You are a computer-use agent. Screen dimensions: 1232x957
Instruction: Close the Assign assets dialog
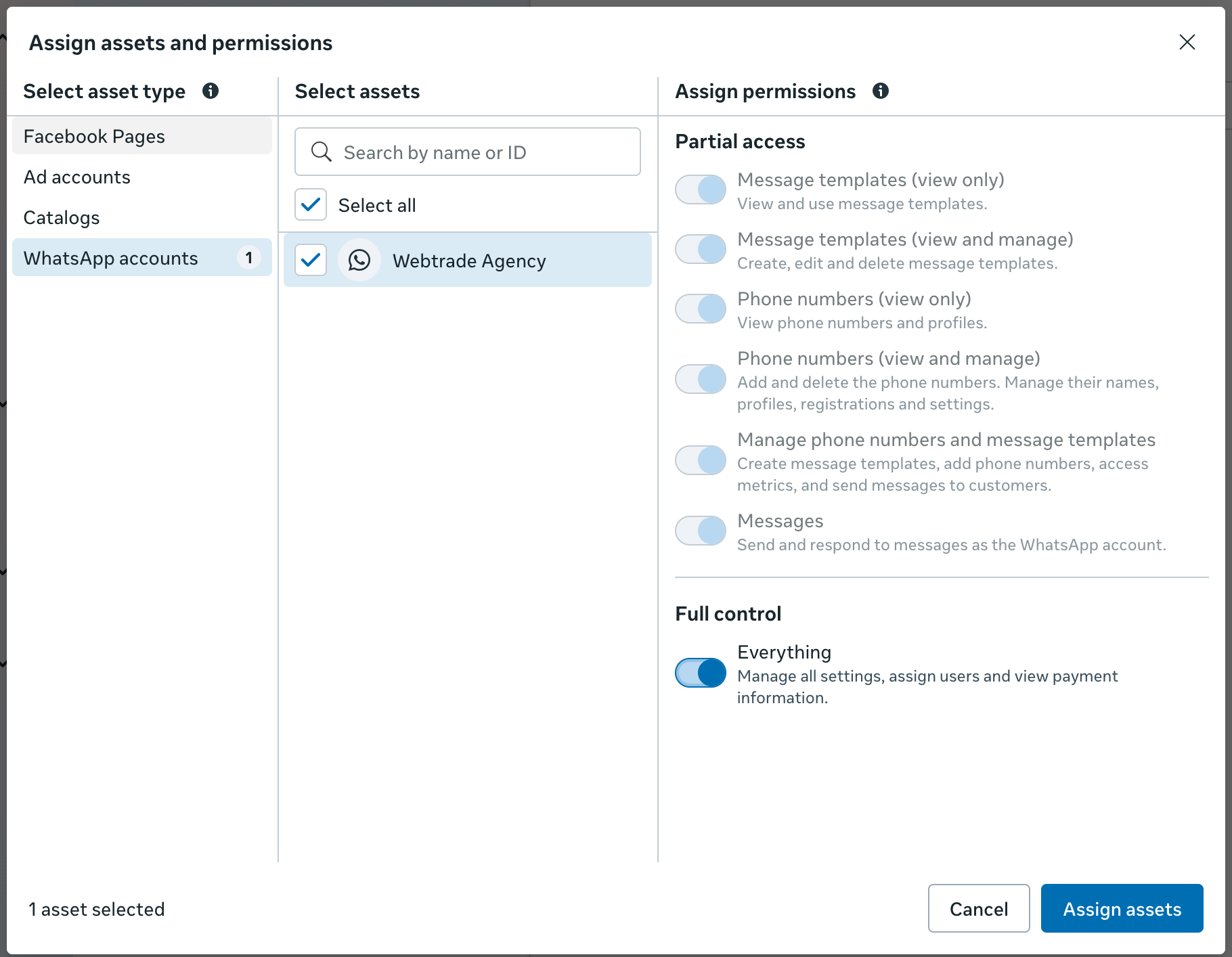(1187, 42)
